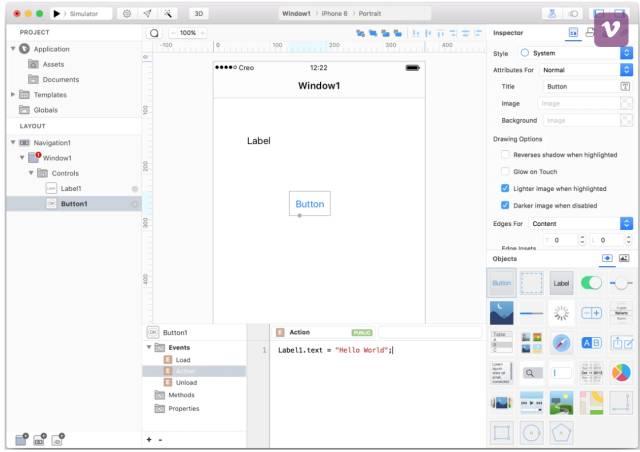This screenshot has width=640, height=452.
Task: Click the Button control on the canvas
Action: point(310,204)
